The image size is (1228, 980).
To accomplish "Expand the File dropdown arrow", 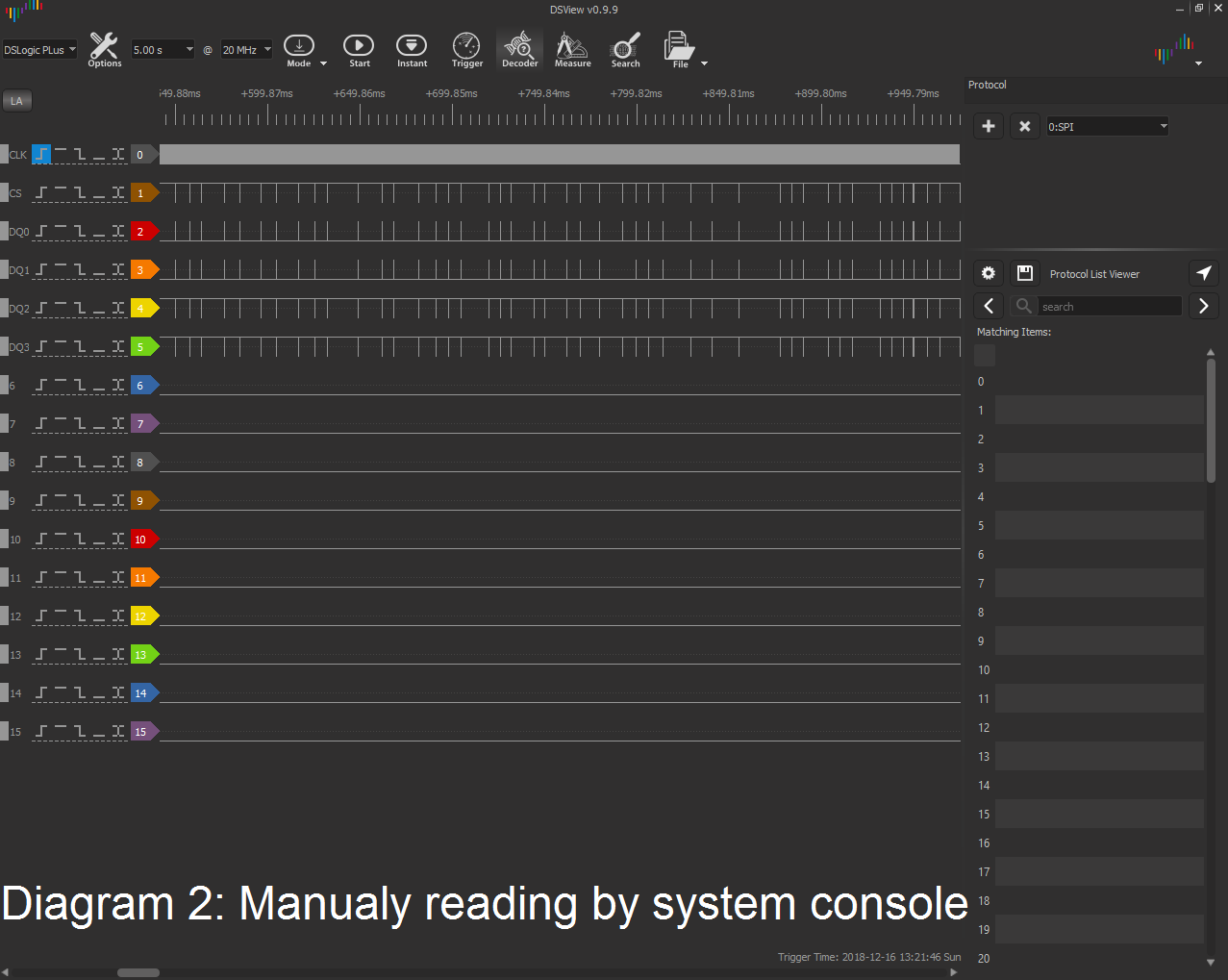I will [704, 63].
